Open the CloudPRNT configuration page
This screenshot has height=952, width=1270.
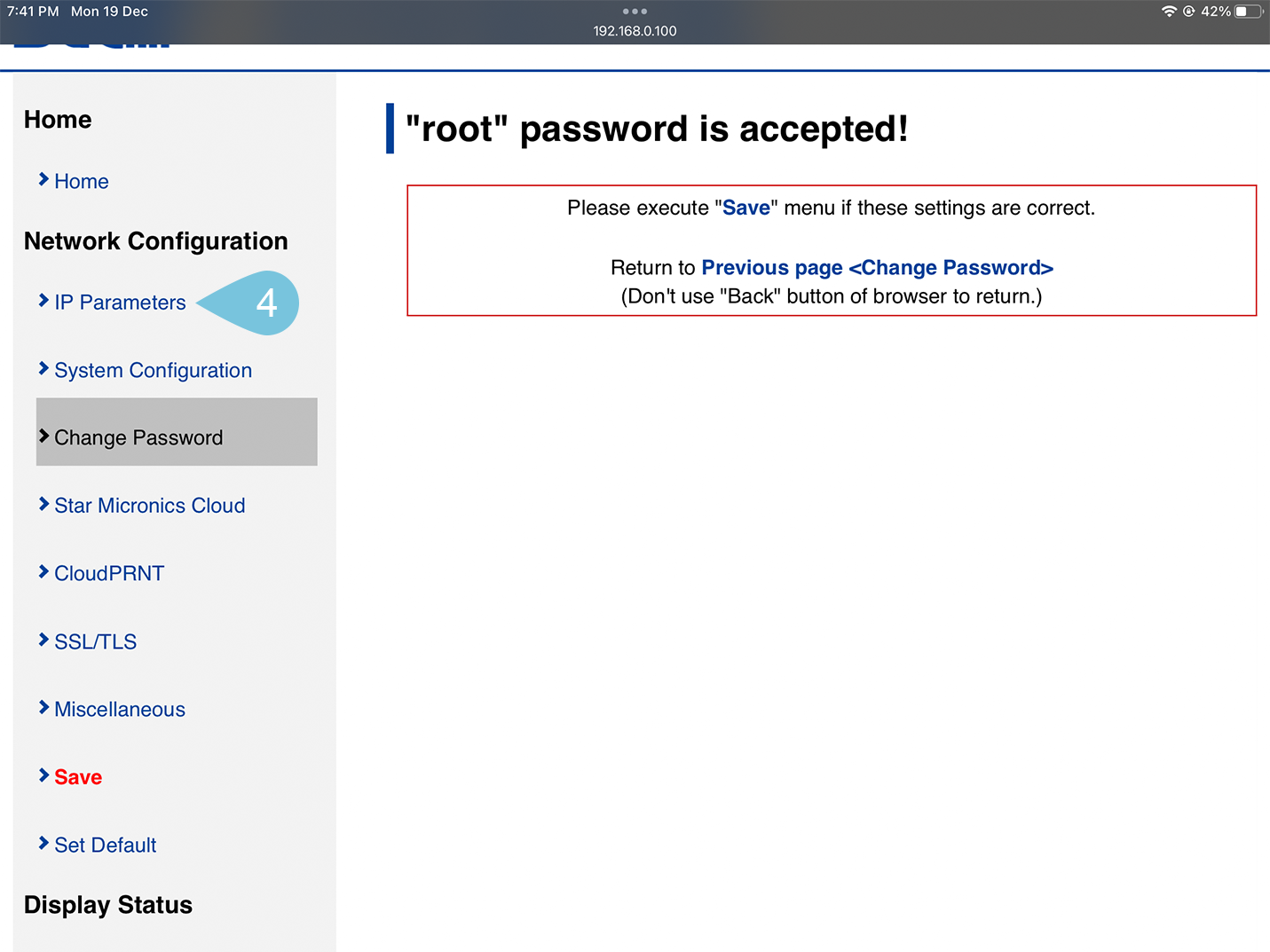coord(109,574)
